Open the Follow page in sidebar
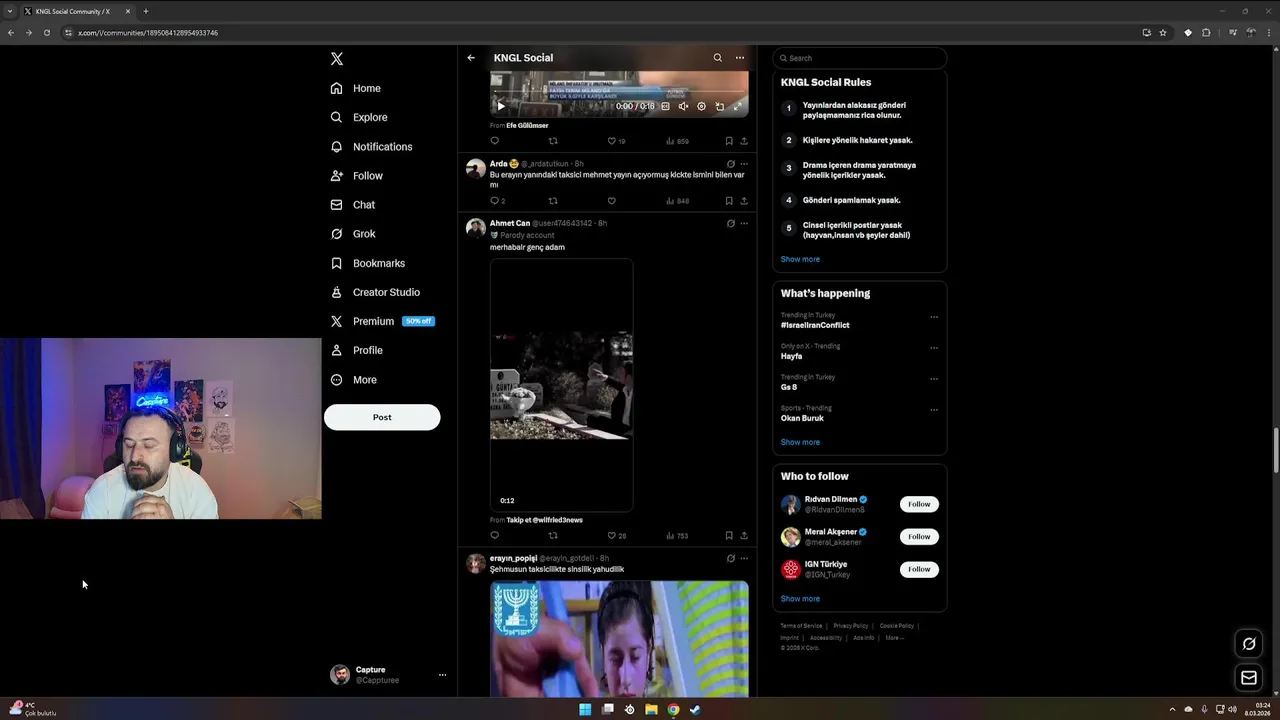The width and height of the screenshot is (1280, 720). pyautogui.click(x=357, y=176)
